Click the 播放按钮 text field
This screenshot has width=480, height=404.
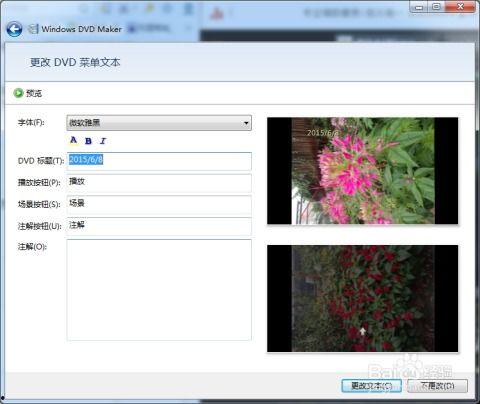click(x=159, y=183)
